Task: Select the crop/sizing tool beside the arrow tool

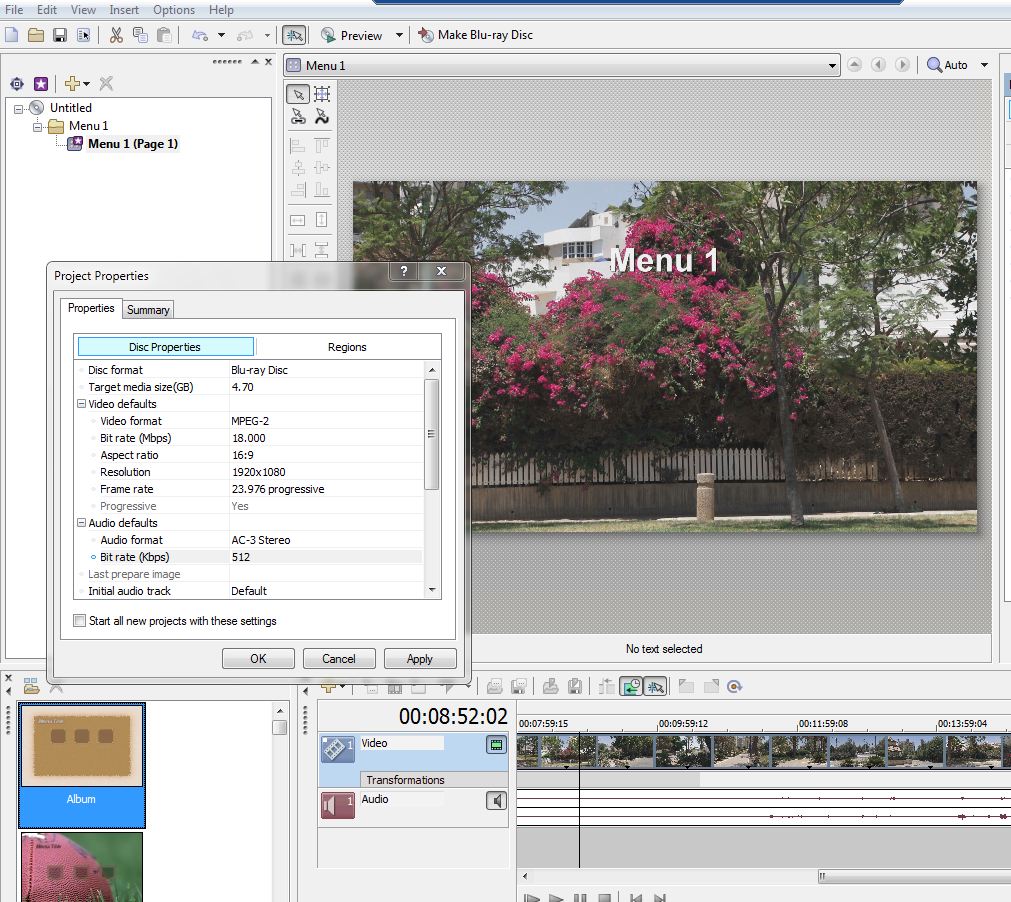Action: (x=322, y=94)
